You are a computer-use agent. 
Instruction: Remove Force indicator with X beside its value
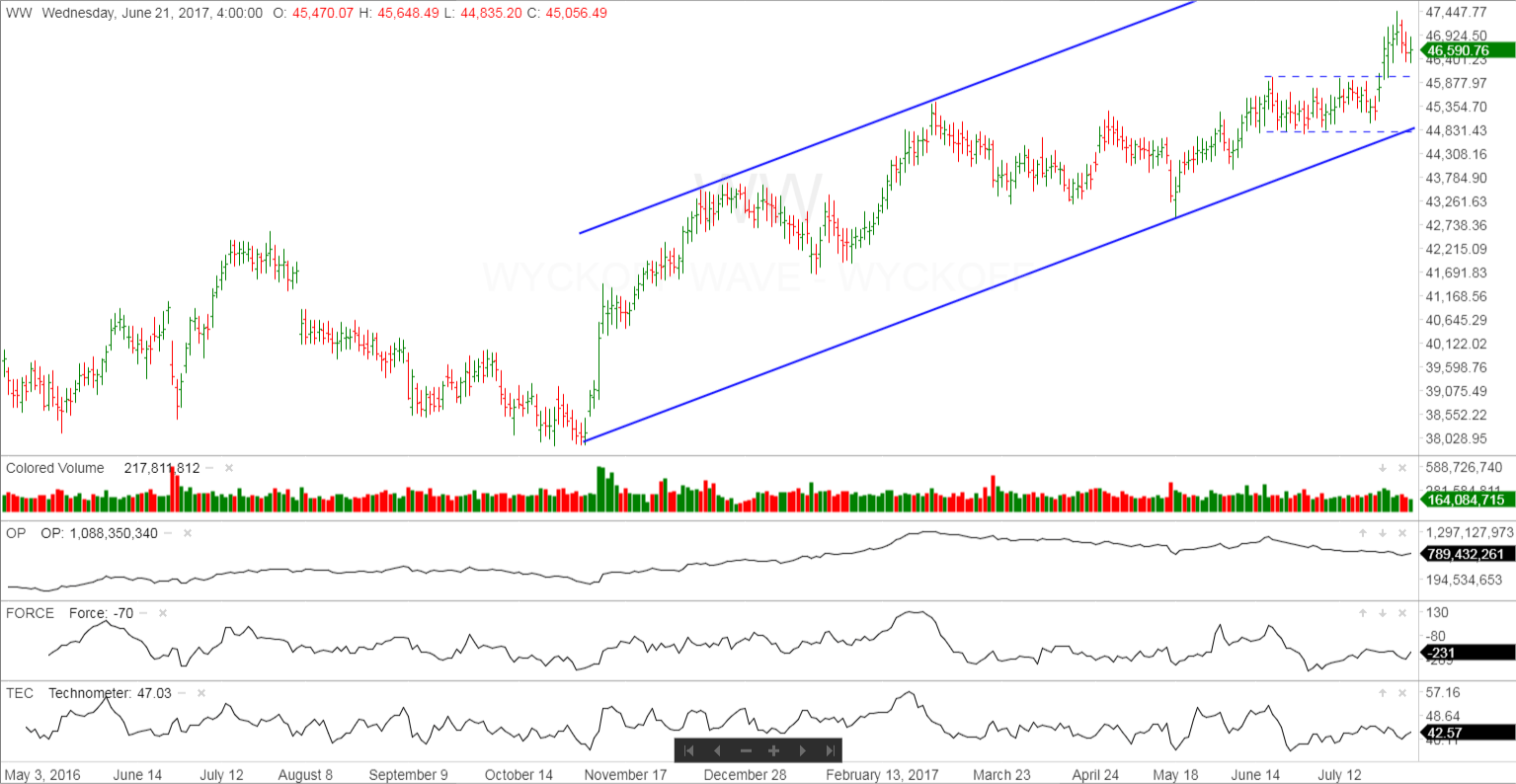(163, 613)
